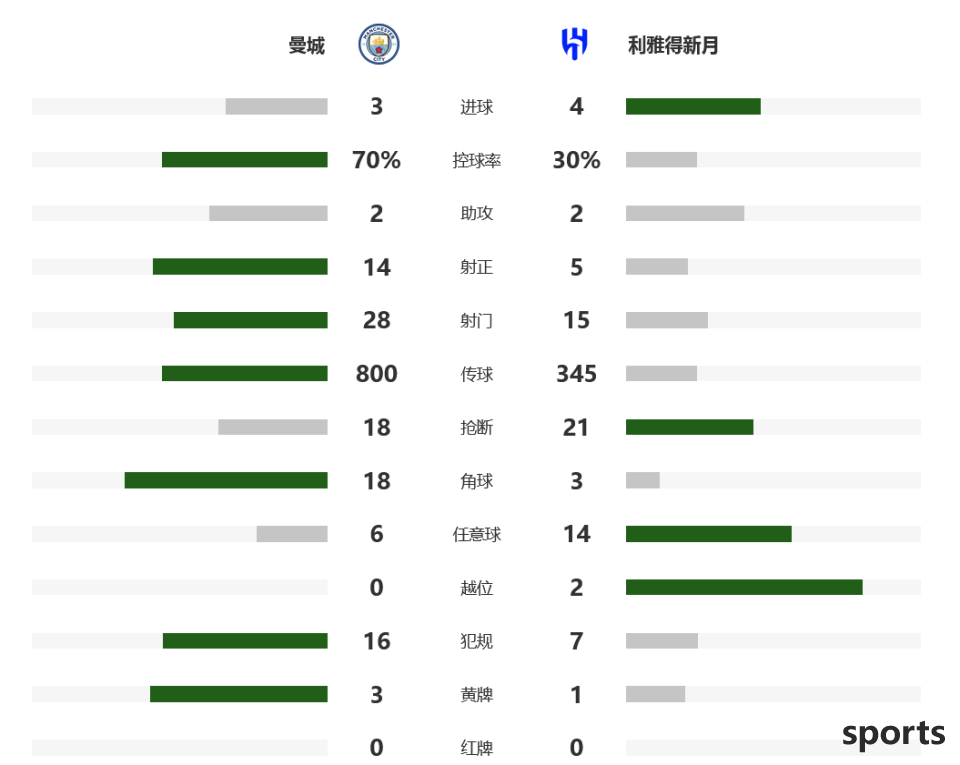The height and width of the screenshot is (765, 960).
Task: Open the 曼城 team name link
Action: point(307,45)
